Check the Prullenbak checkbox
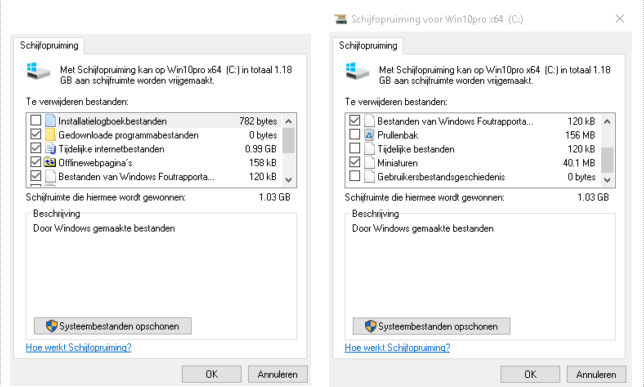 [354, 134]
